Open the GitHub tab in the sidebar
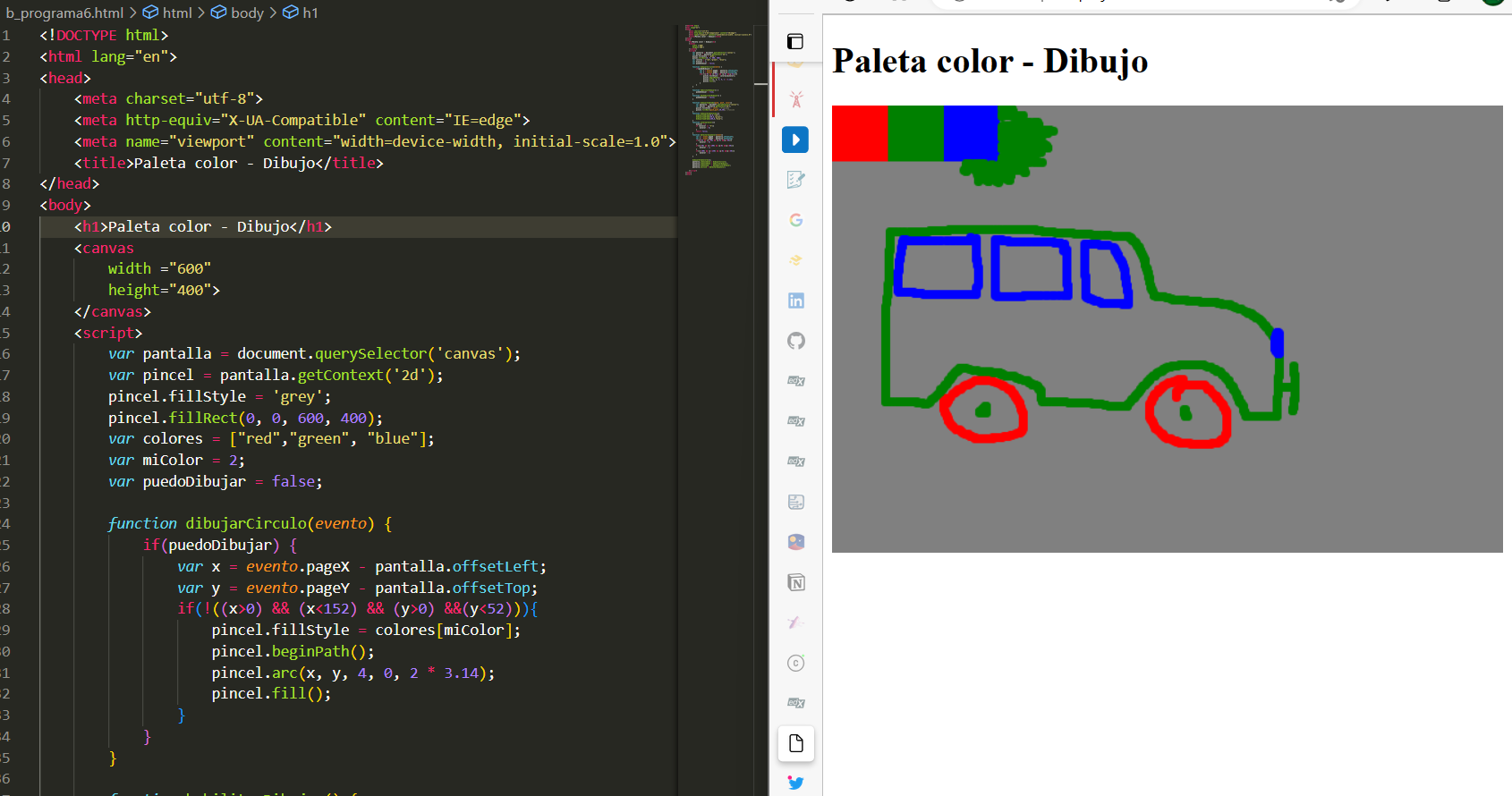Image resolution: width=1512 pixels, height=796 pixels. click(x=795, y=341)
